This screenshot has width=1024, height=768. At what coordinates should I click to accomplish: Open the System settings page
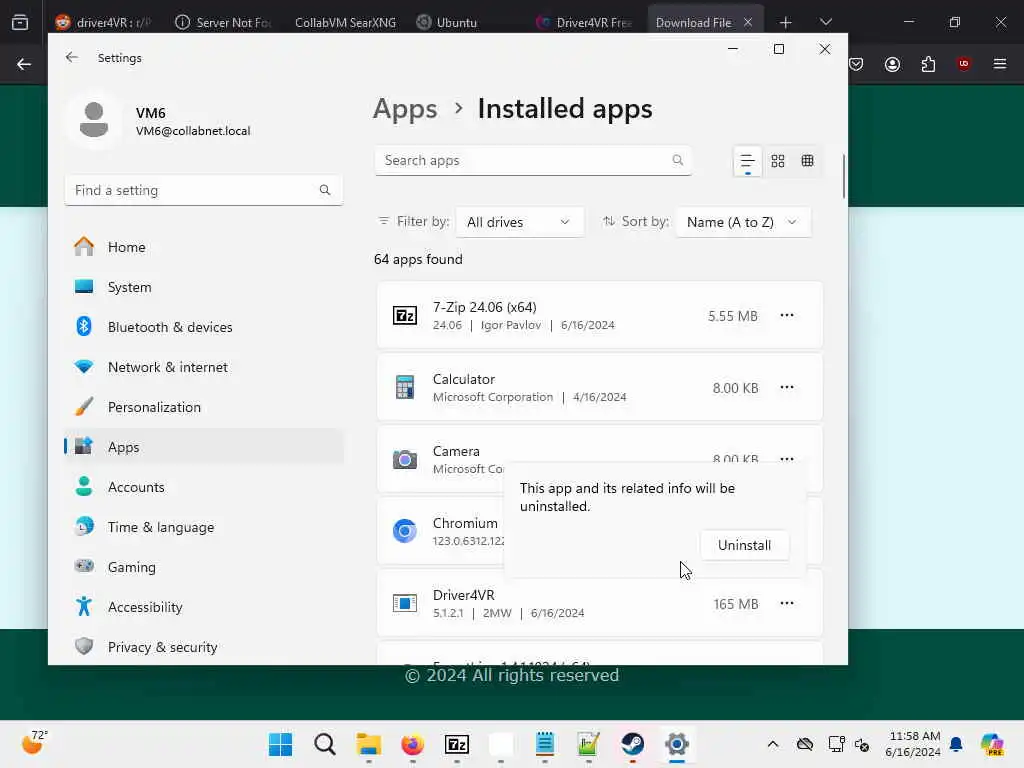coord(204,287)
